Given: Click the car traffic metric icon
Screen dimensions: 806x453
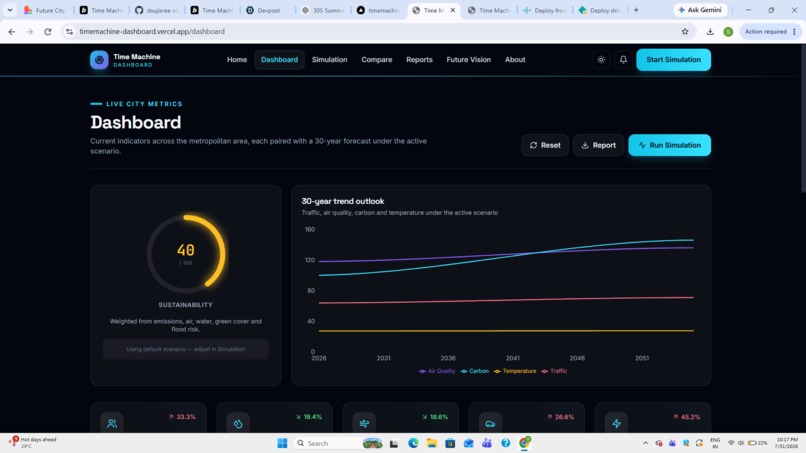Looking at the screenshot, I should pos(490,424).
